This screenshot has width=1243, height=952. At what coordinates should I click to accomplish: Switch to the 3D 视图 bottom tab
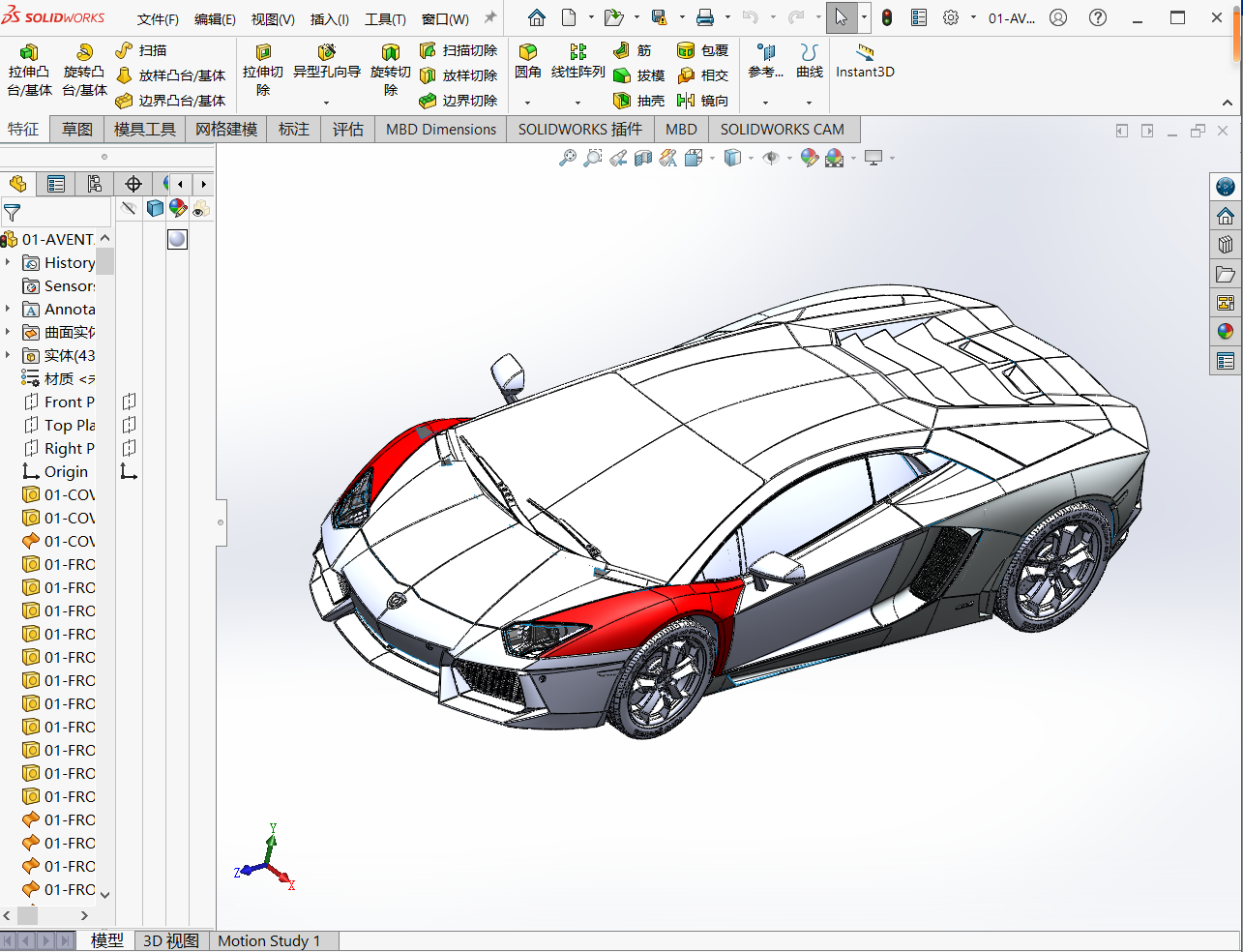(x=171, y=940)
